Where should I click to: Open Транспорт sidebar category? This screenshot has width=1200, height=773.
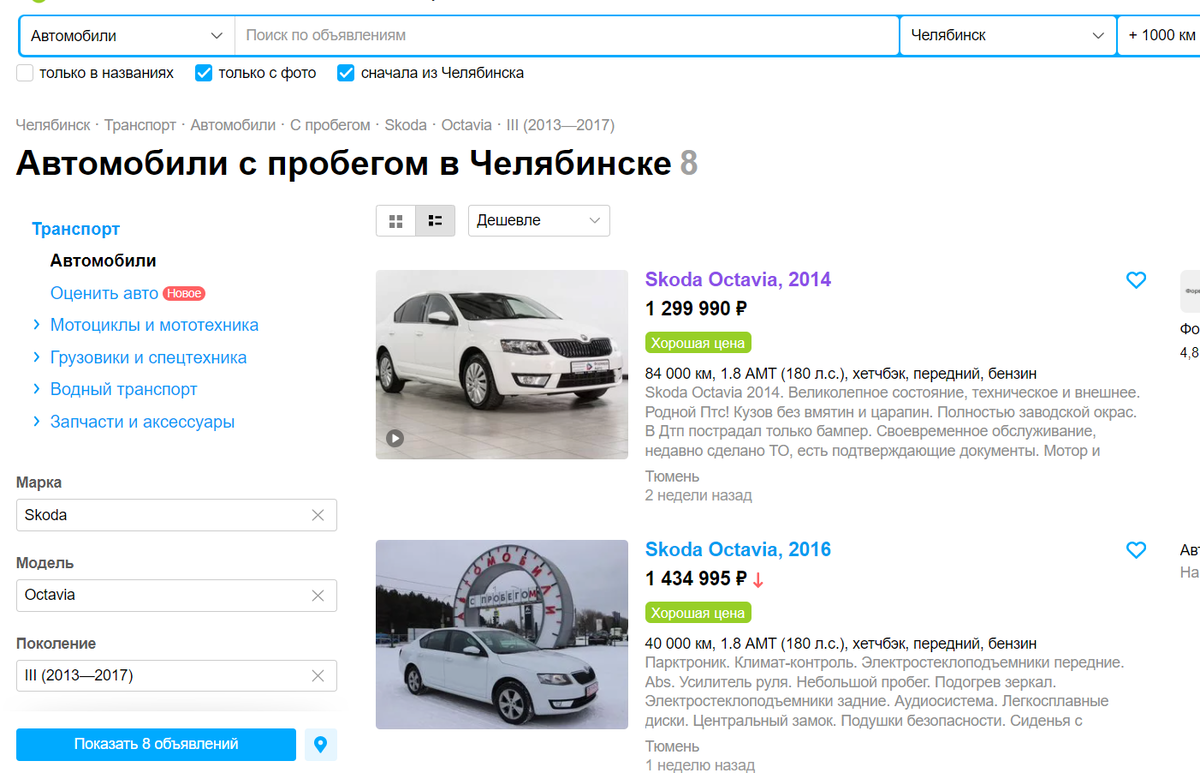tap(76, 229)
